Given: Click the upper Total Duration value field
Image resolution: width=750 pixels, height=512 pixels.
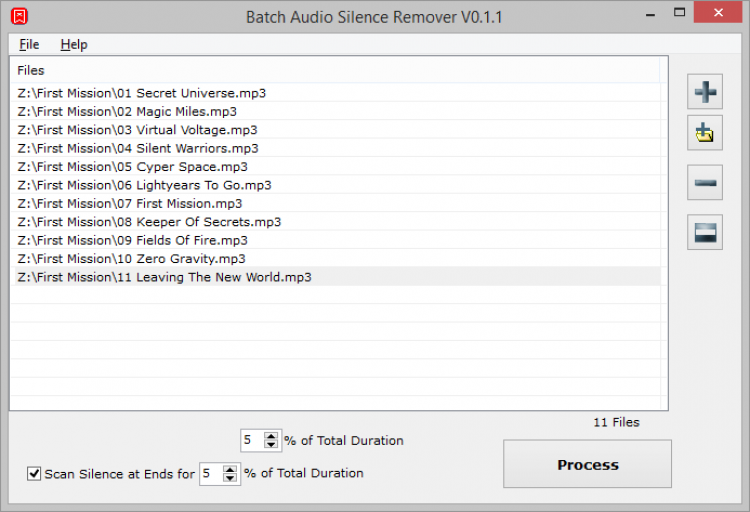Looking at the screenshot, I should 250,440.
